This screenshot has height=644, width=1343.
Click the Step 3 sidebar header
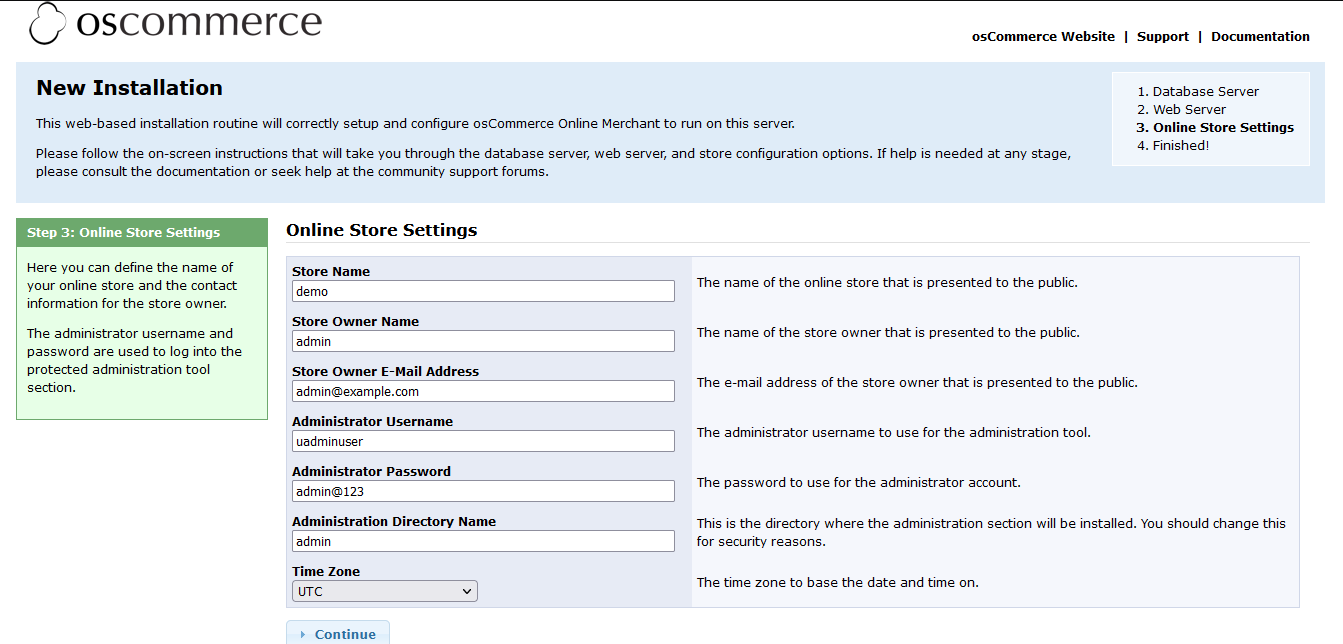click(124, 232)
